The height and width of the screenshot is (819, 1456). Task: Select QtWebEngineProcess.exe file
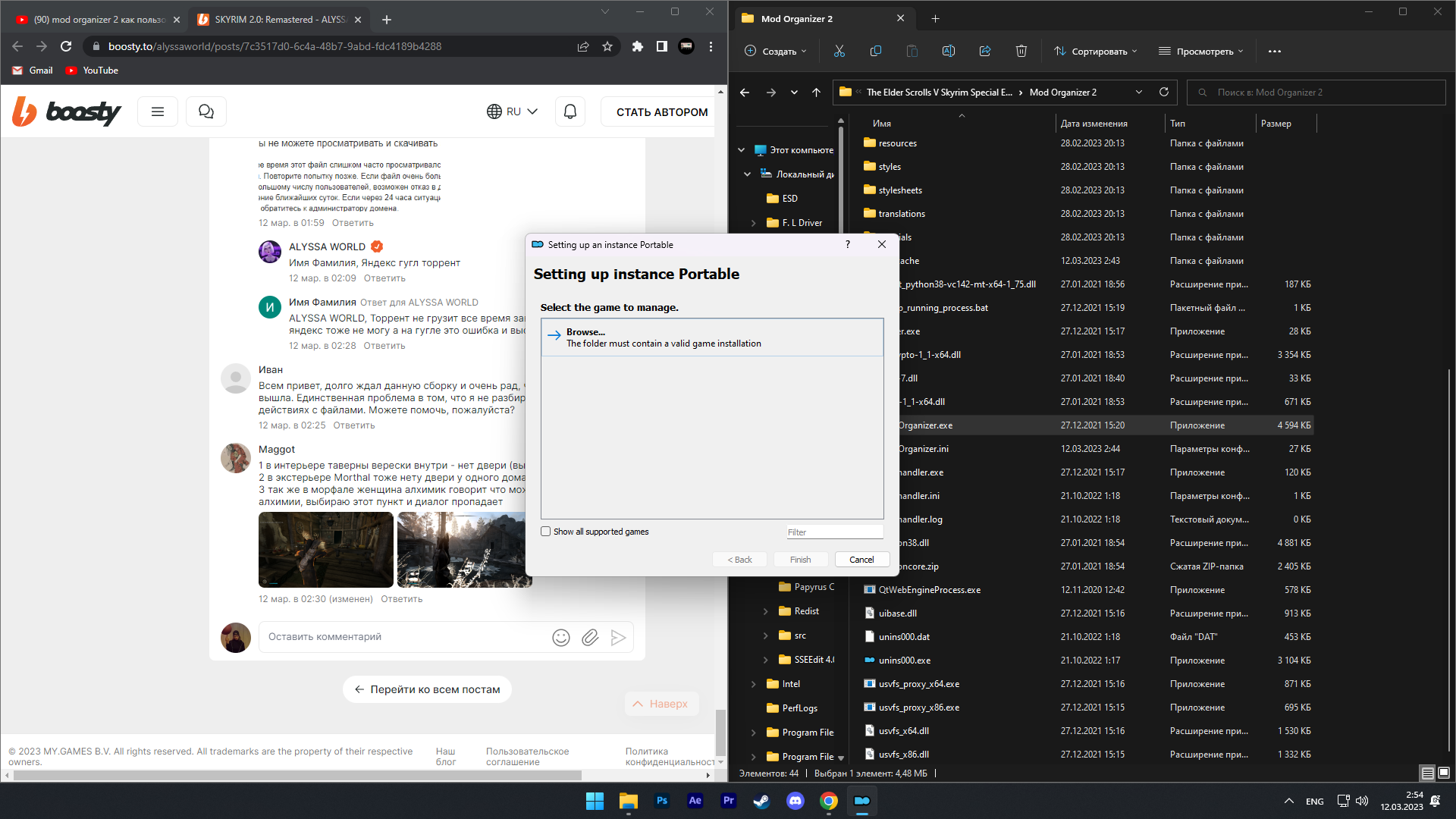[929, 590]
